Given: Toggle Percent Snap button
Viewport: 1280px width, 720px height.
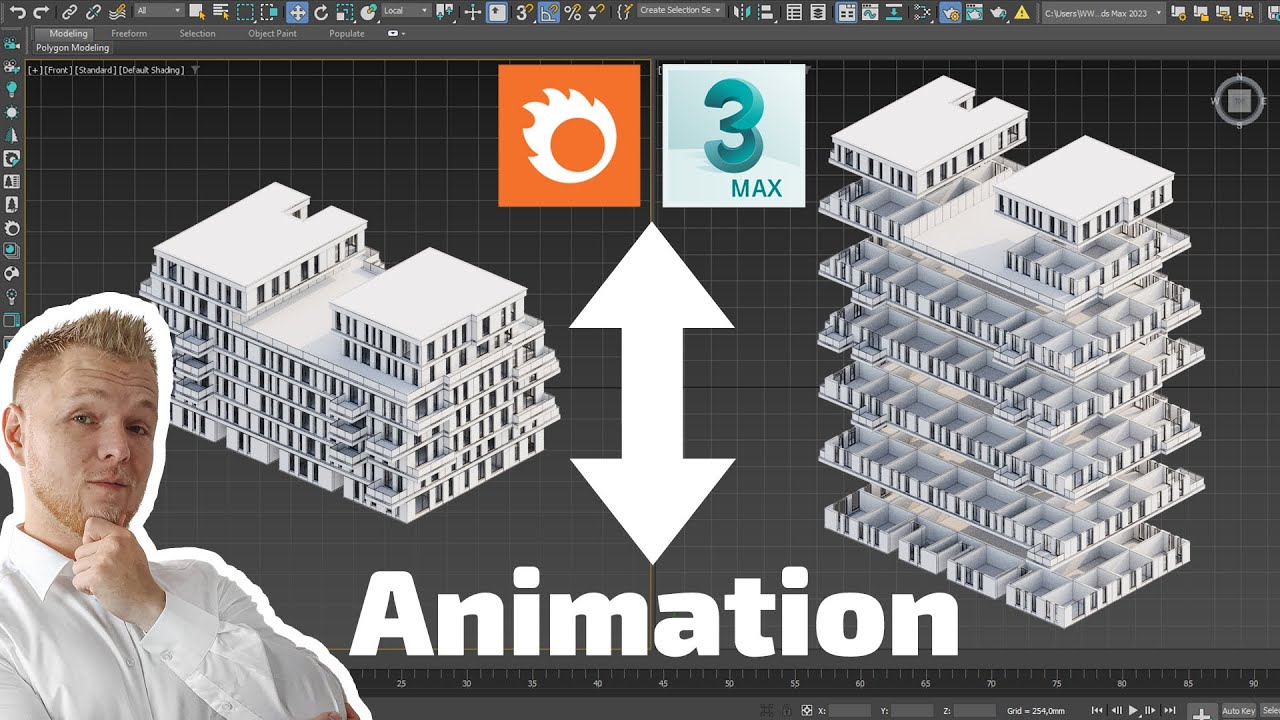Looking at the screenshot, I should tap(572, 12).
